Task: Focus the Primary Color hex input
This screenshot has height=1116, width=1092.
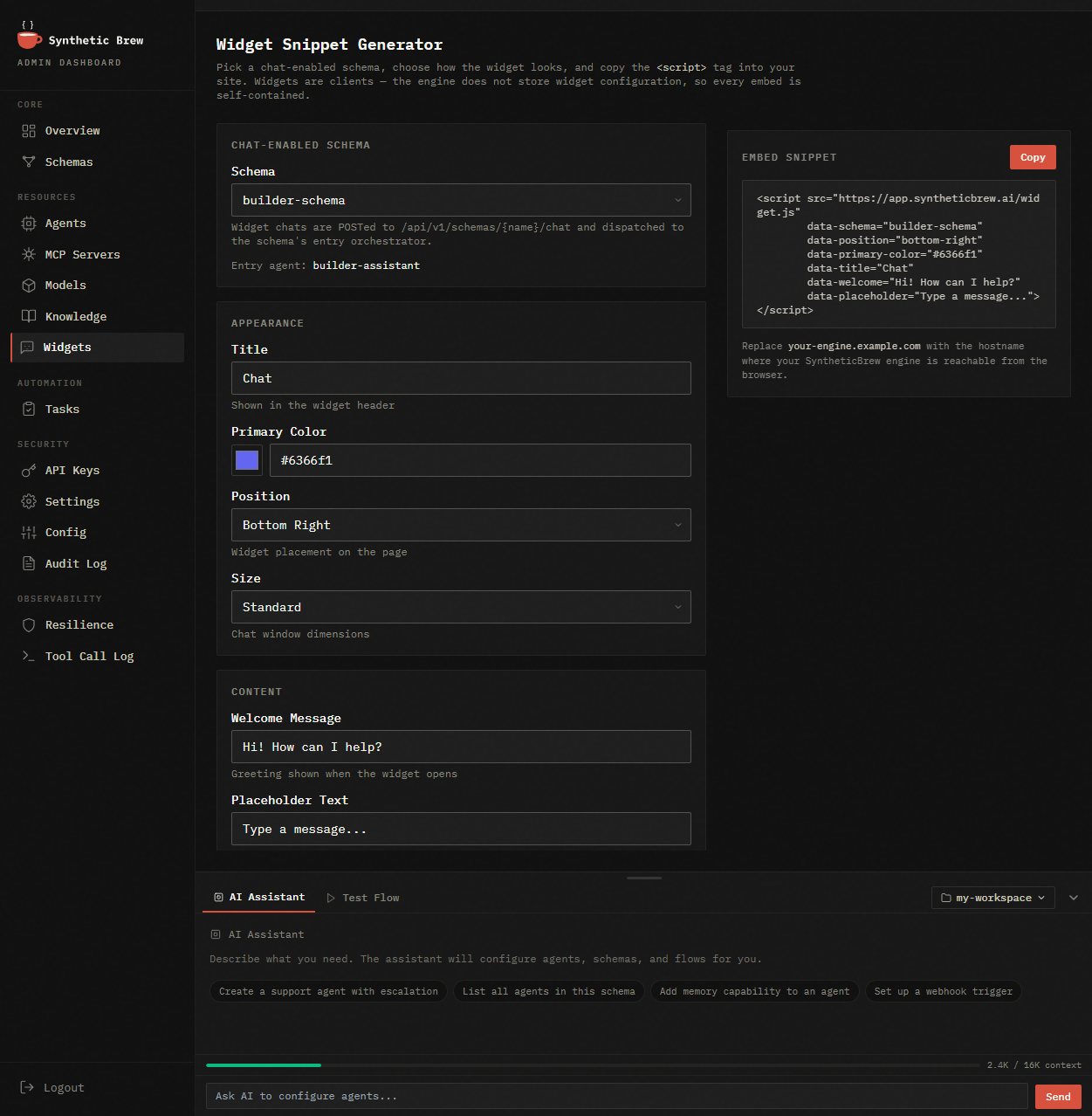Action: point(480,460)
